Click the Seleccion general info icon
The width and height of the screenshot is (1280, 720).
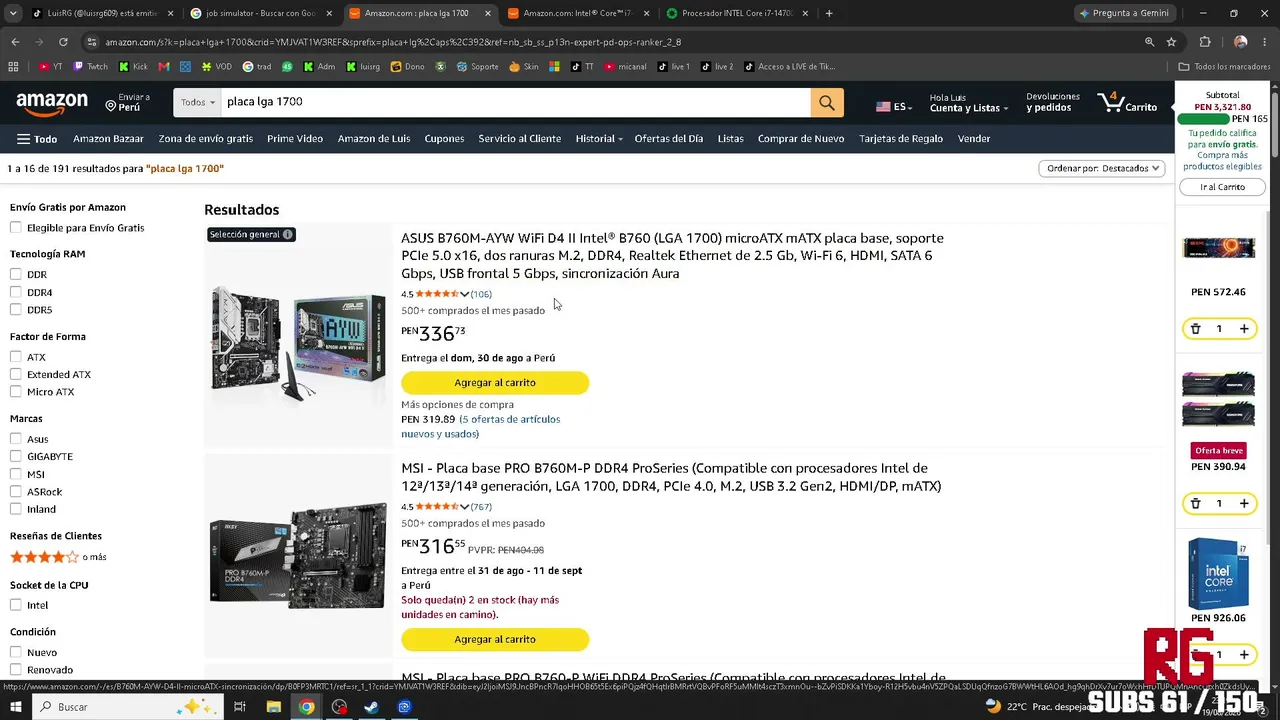[x=288, y=235]
